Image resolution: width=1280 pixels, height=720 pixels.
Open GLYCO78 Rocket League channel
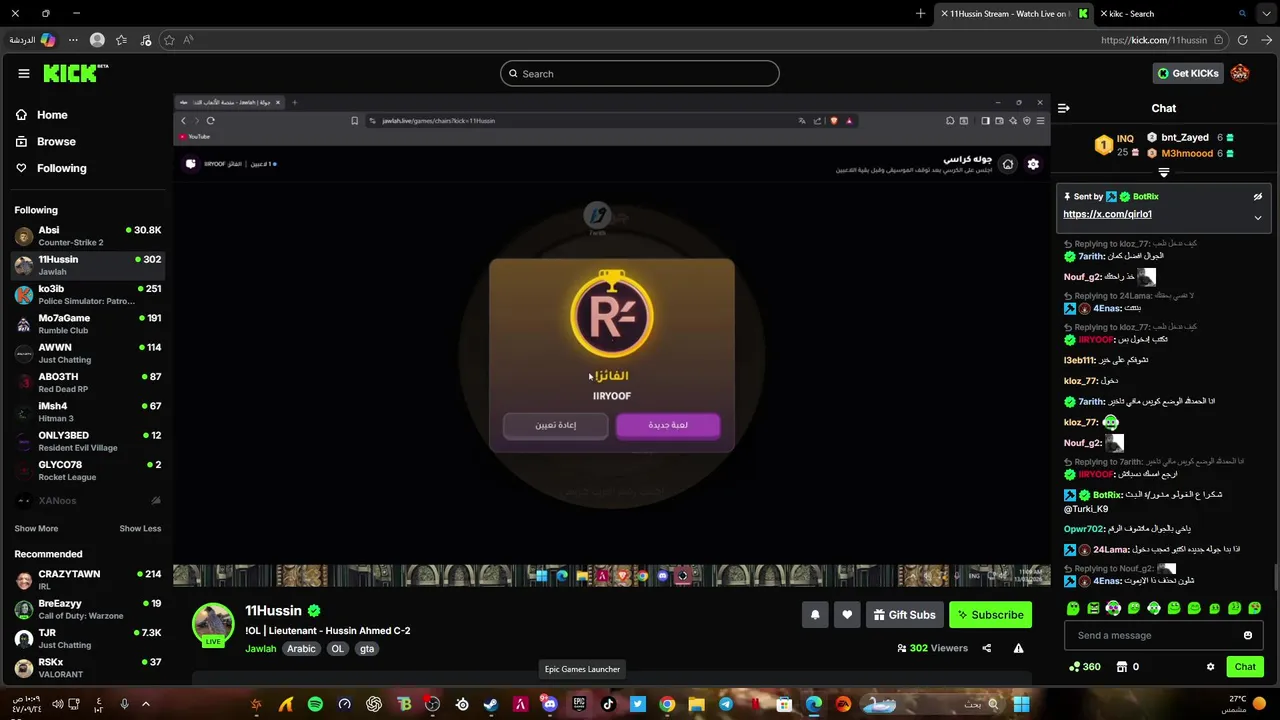pos(88,471)
